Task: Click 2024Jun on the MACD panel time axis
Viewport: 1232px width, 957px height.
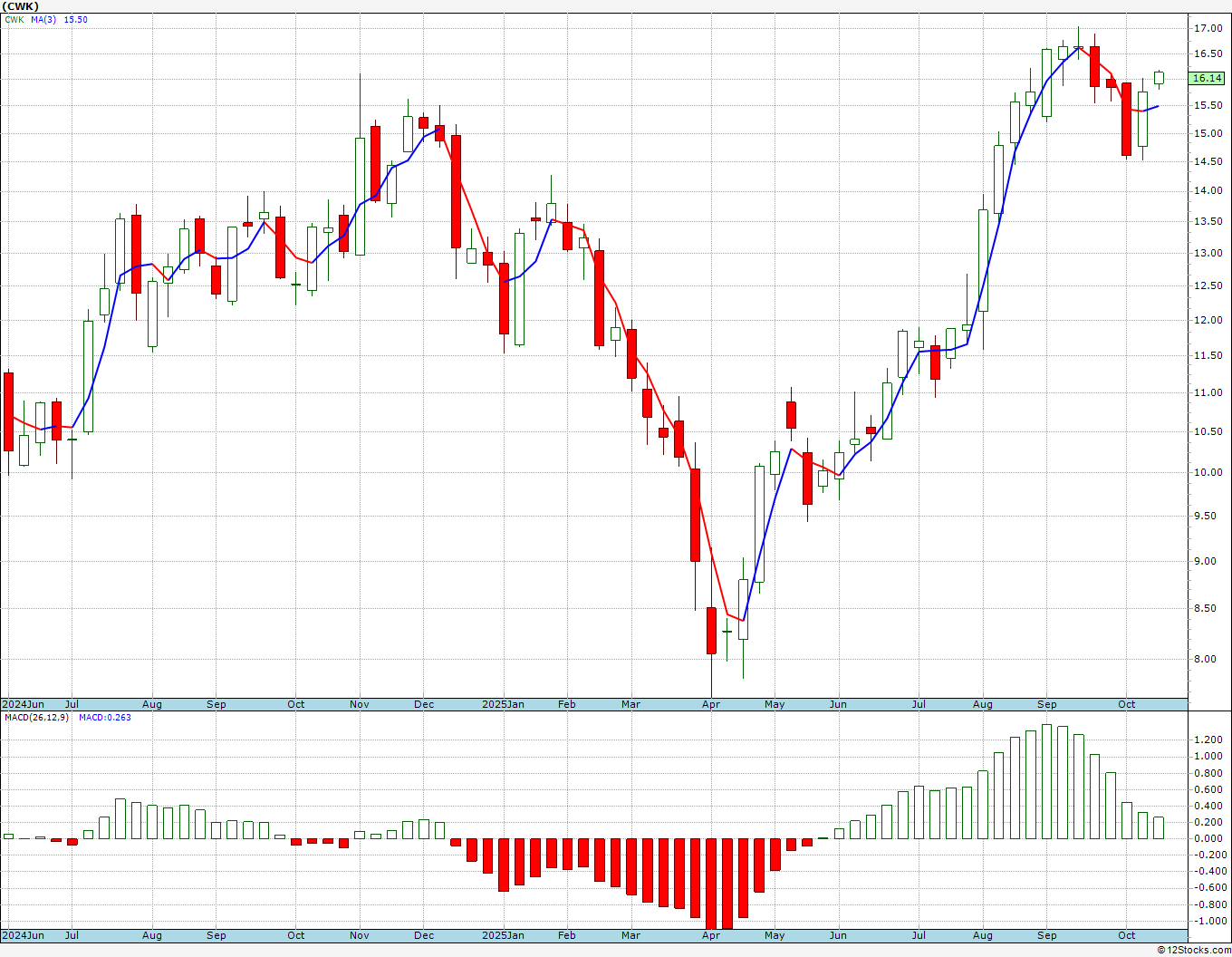Action: pos(23,935)
